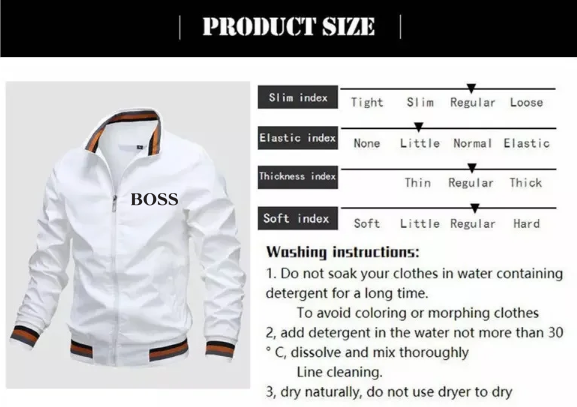Select the Slim index label
577x407 pixels.
coord(298,97)
